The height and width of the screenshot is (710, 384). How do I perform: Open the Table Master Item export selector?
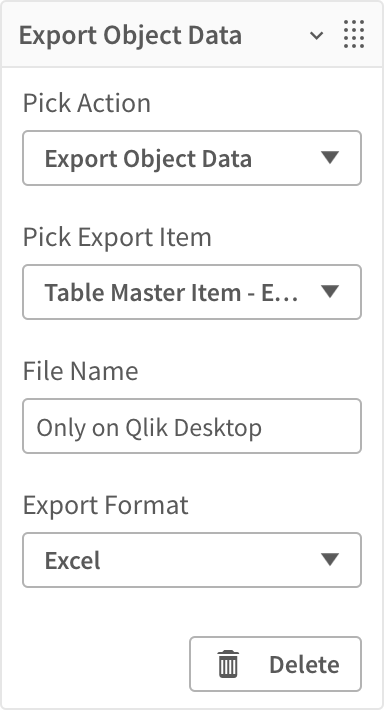tap(192, 292)
